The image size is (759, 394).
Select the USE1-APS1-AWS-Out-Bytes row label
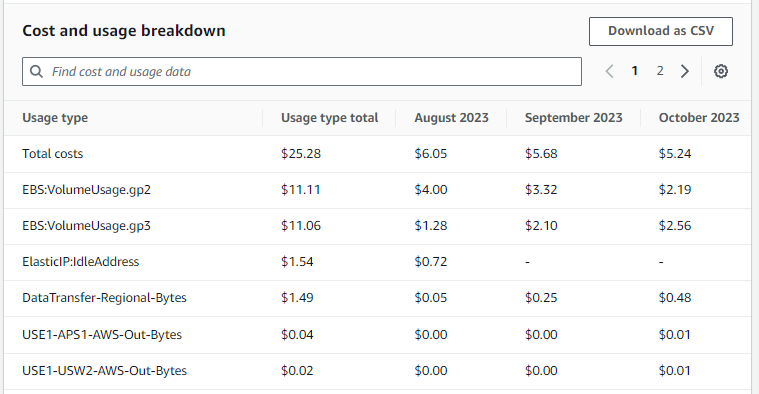pos(102,334)
